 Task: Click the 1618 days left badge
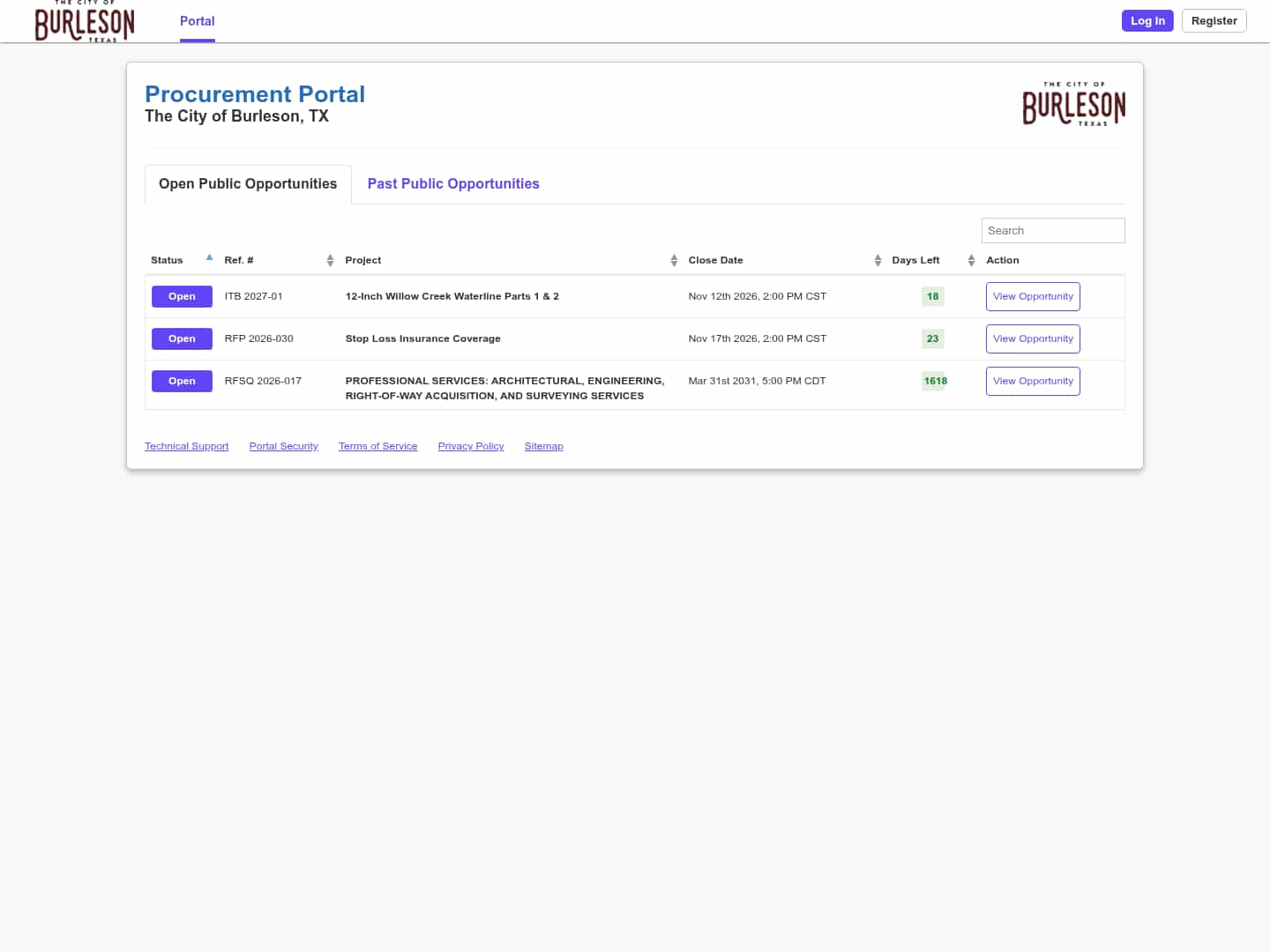pos(935,381)
